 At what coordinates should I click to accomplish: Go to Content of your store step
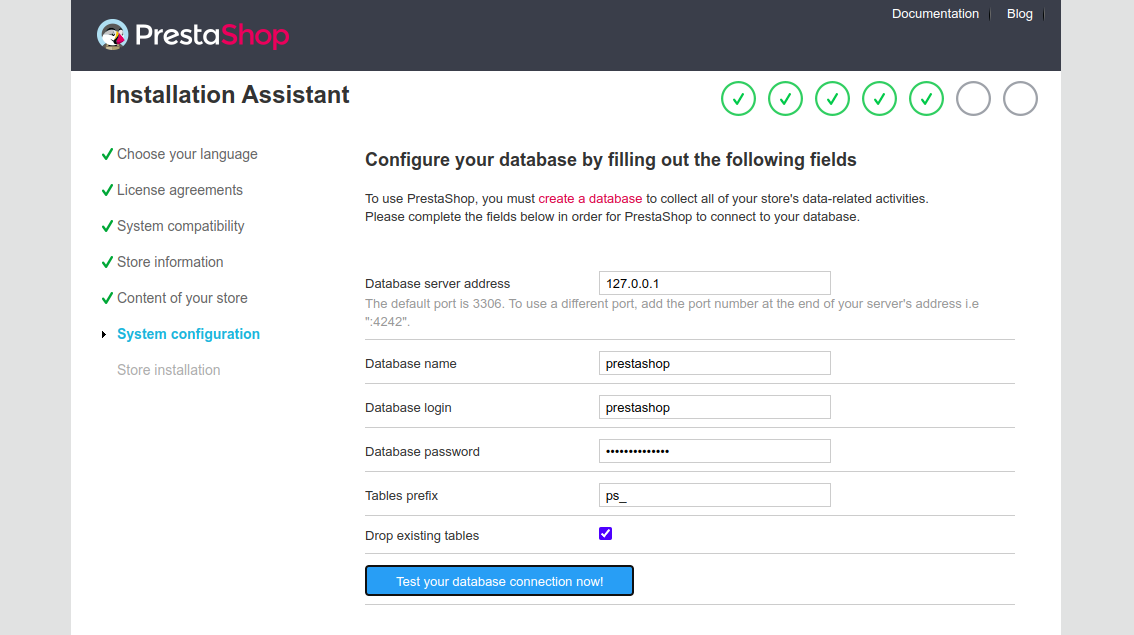pyautogui.click(x=182, y=298)
